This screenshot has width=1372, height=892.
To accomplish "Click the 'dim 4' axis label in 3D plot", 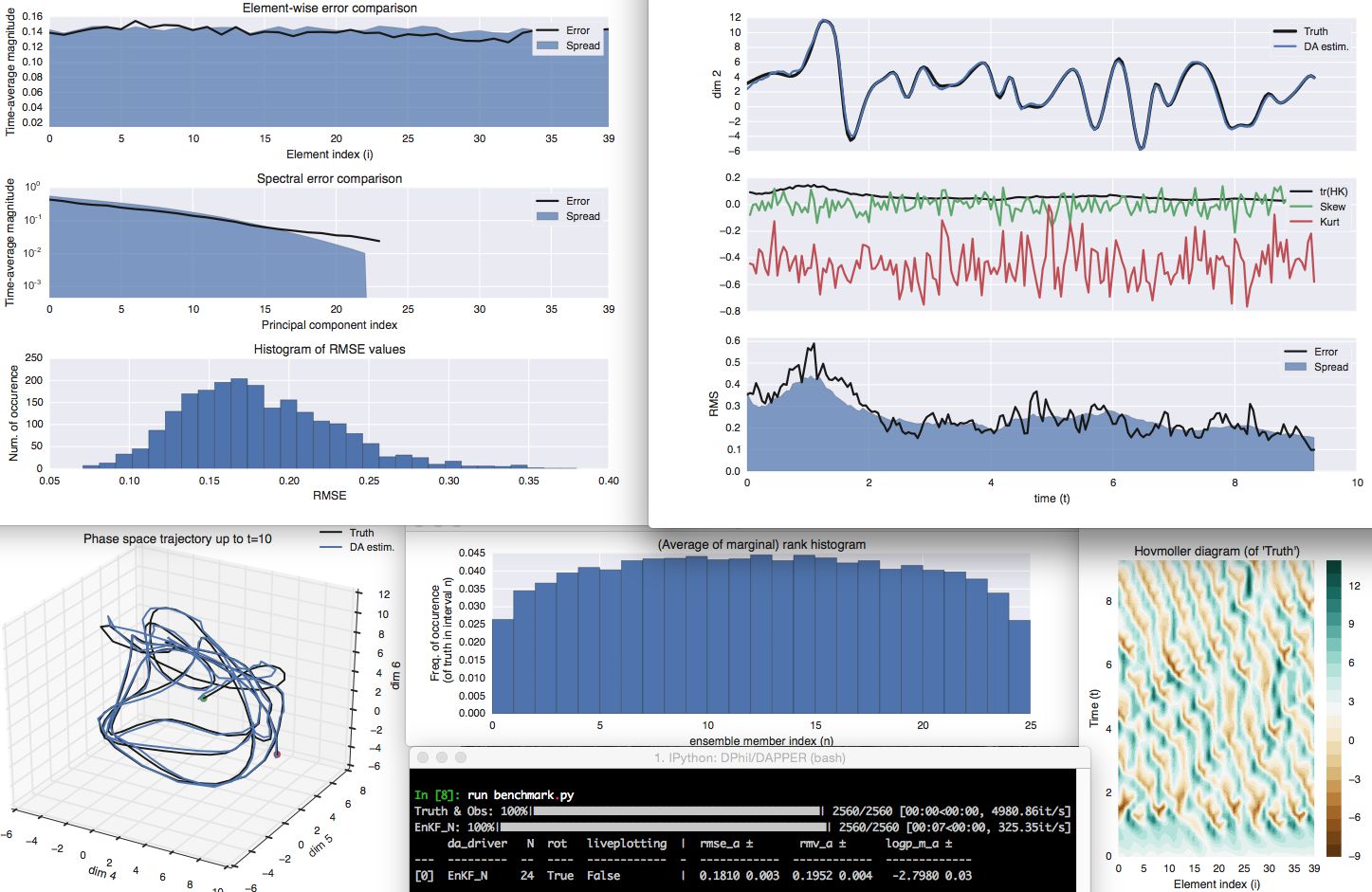I will tap(101, 871).
